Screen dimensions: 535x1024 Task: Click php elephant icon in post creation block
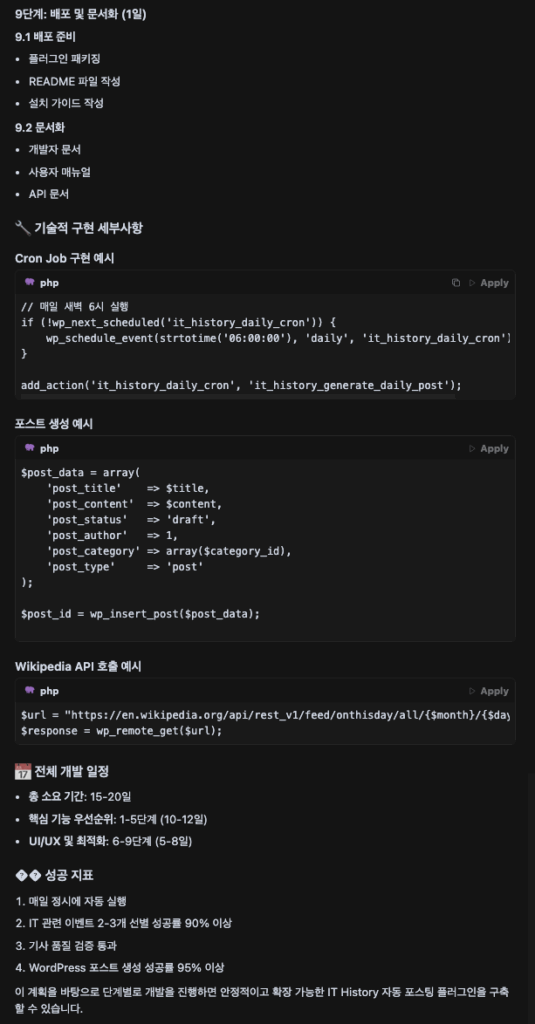coord(29,448)
